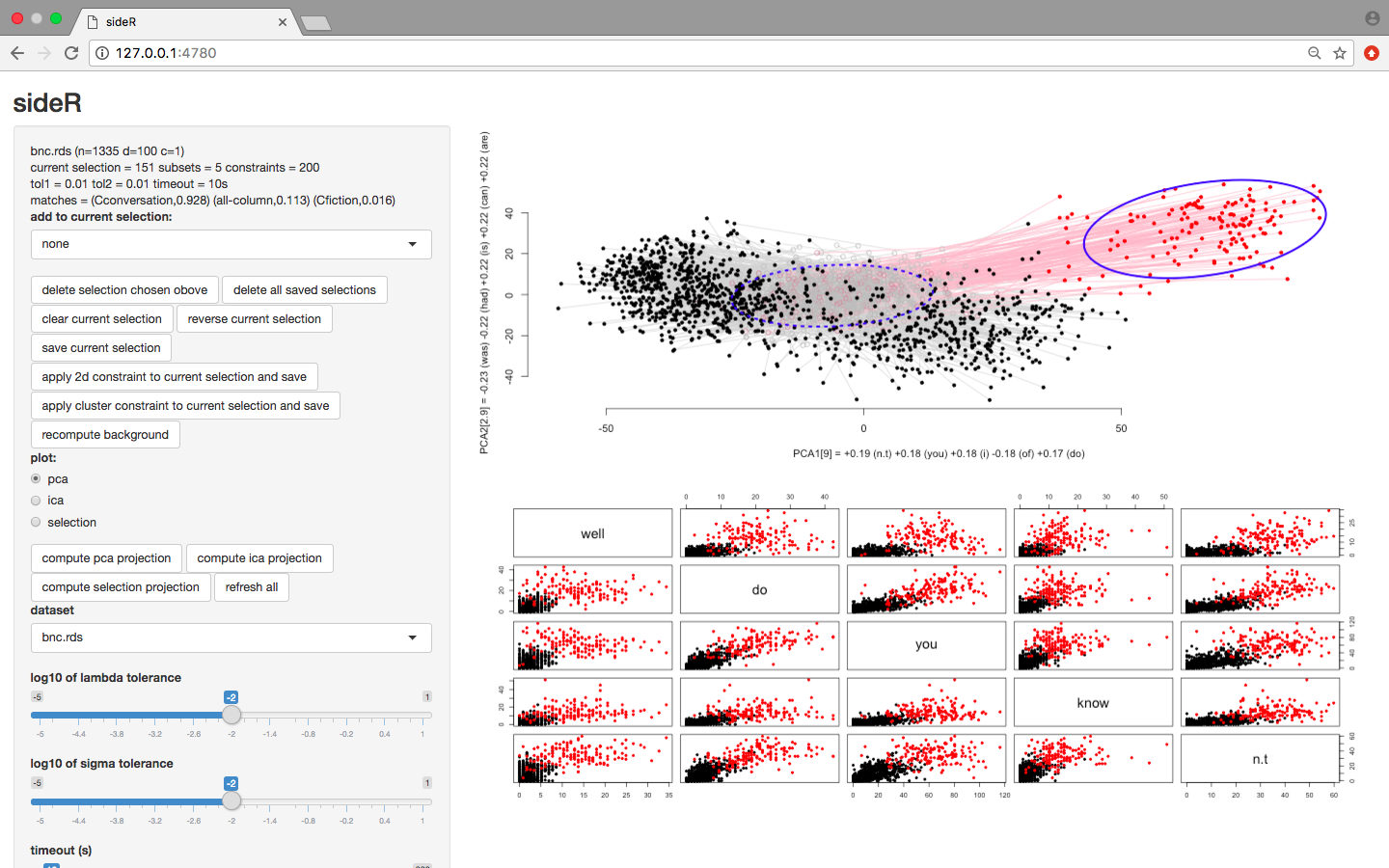Click compute pca projection button
This screenshot has height=868, width=1389.
[x=106, y=558]
